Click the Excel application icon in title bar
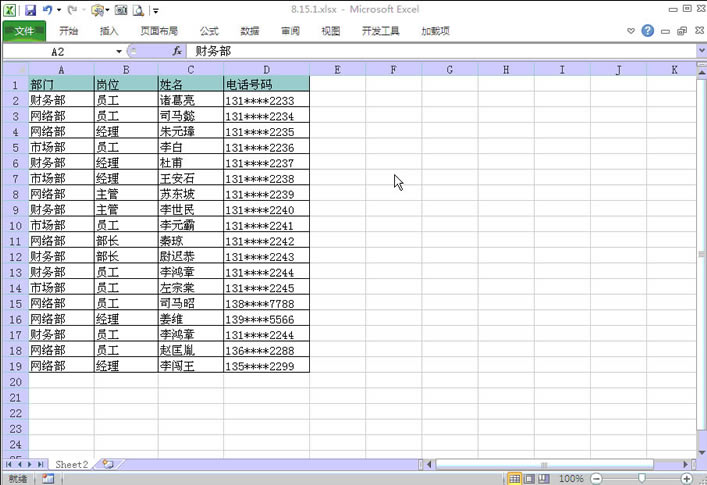 pos(9,10)
